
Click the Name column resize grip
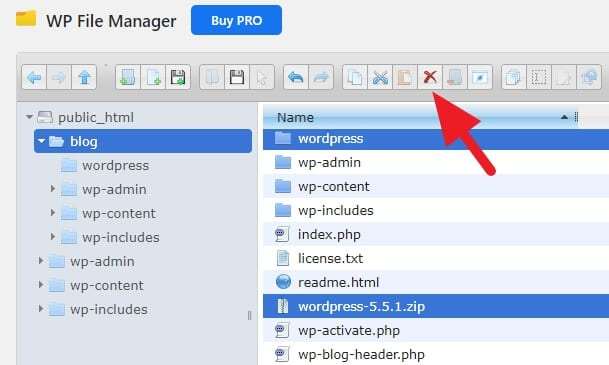coord(576,117)
